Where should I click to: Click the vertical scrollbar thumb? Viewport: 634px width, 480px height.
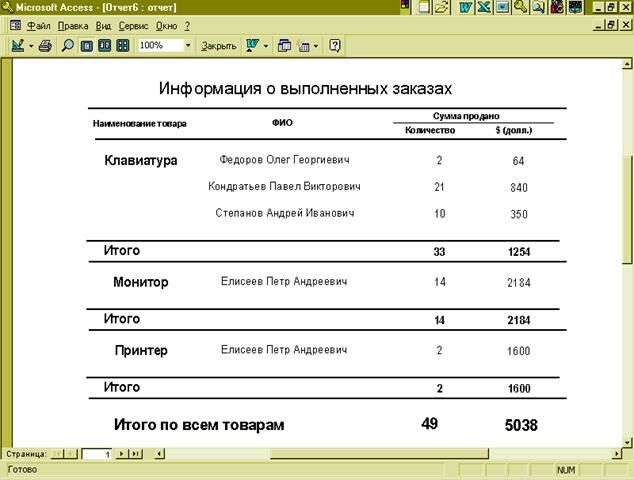click(627, 210)
